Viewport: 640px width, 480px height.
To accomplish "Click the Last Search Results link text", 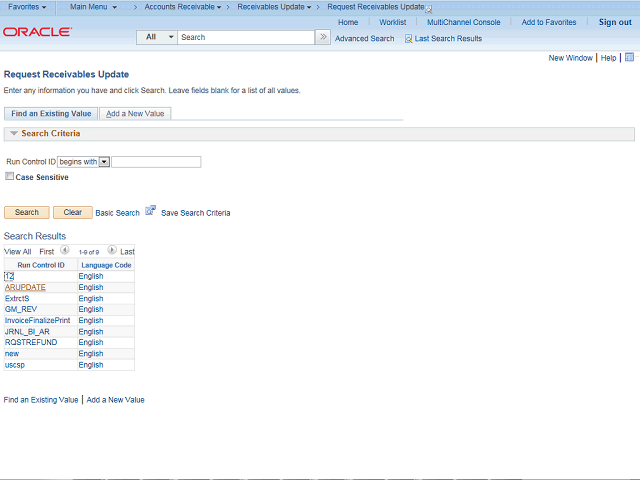I will 448,39.
